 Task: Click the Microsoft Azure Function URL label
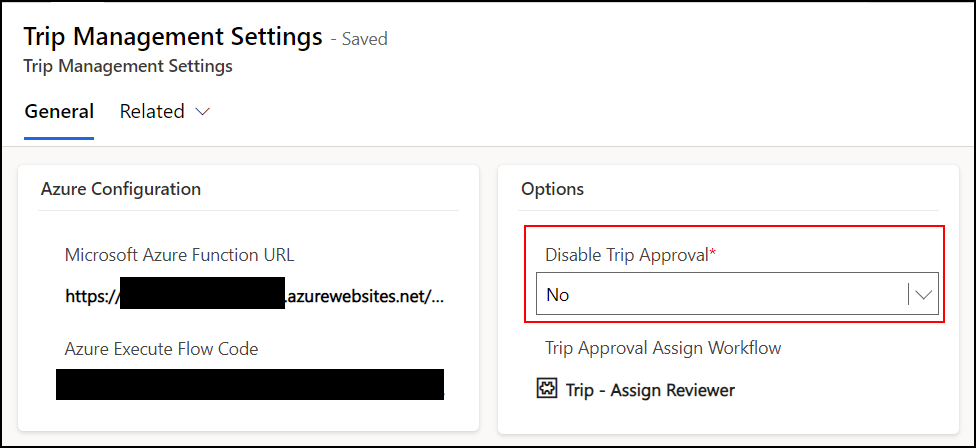click(x=179, y=254)
